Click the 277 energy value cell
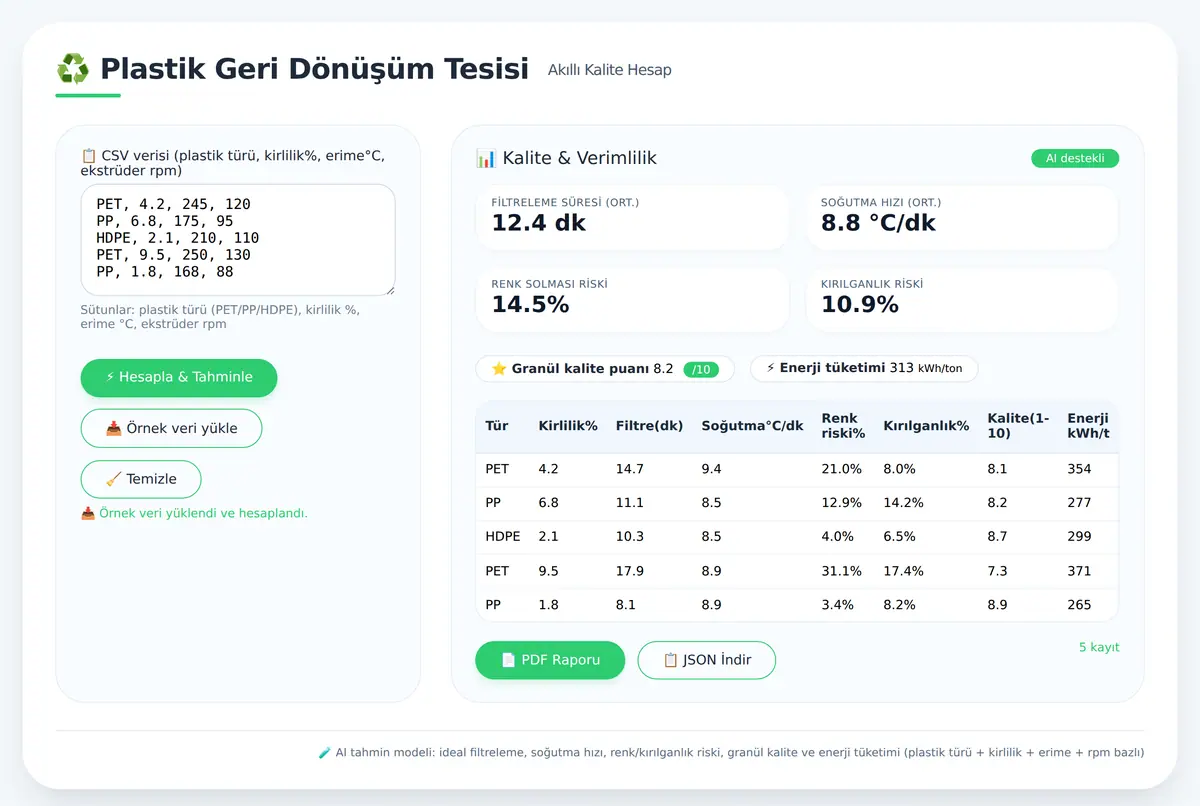The width and height of the screenshot is (1200, 806). (x=1079, y=502)
